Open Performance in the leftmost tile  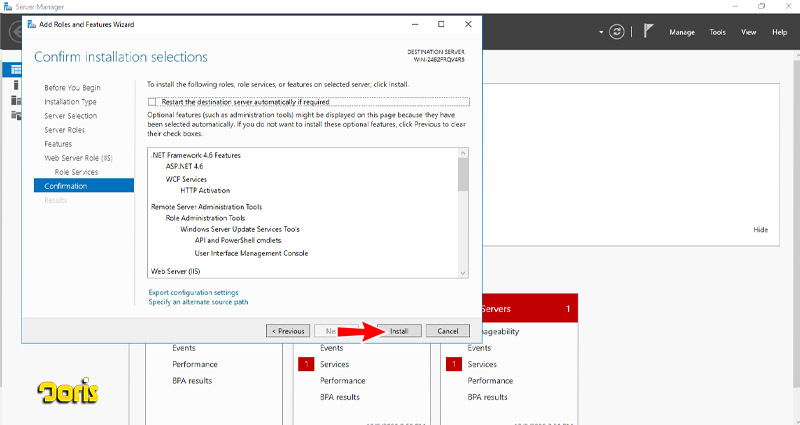[x=195, y=364]
